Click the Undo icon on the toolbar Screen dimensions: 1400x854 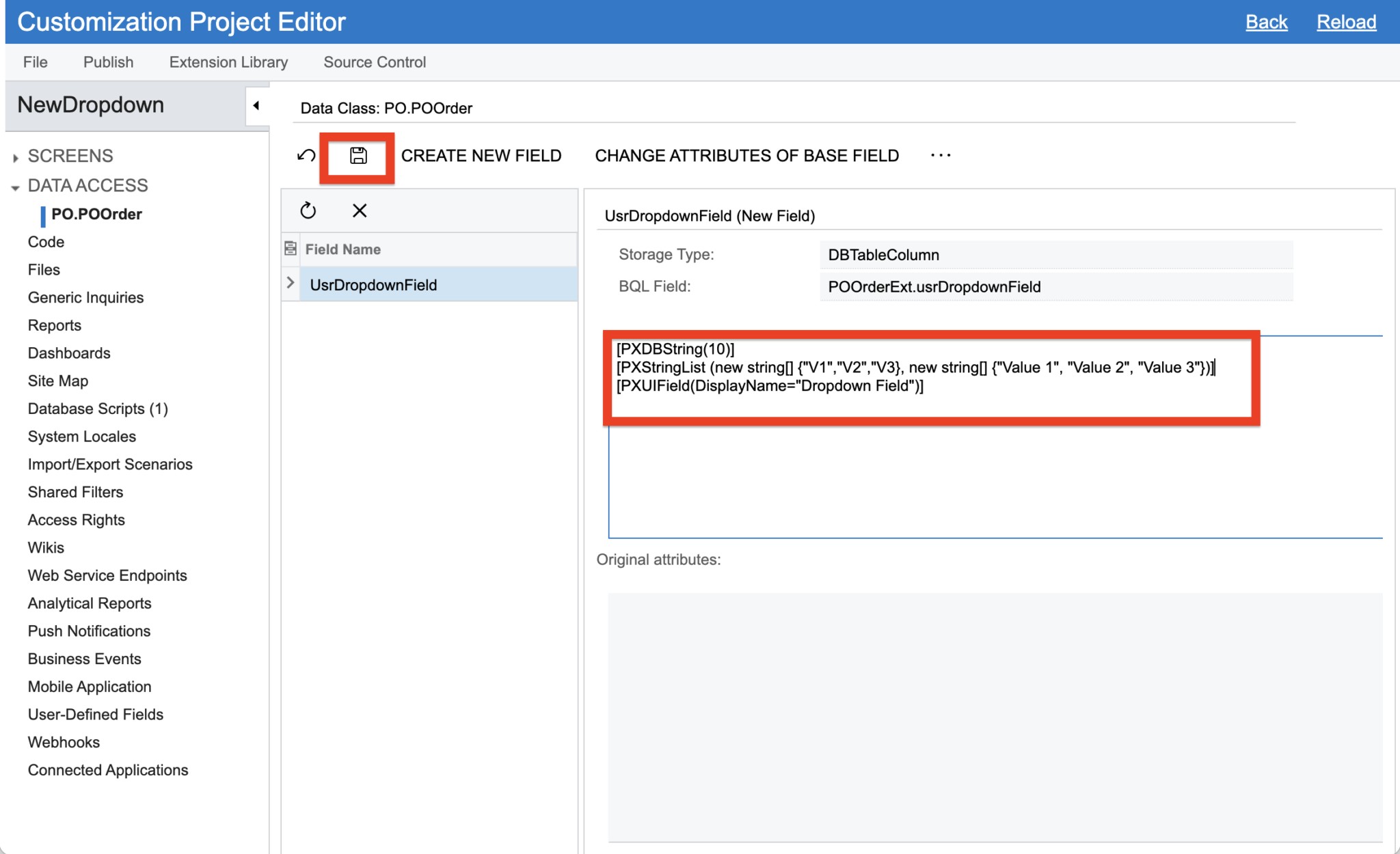[x=306, y=156]
